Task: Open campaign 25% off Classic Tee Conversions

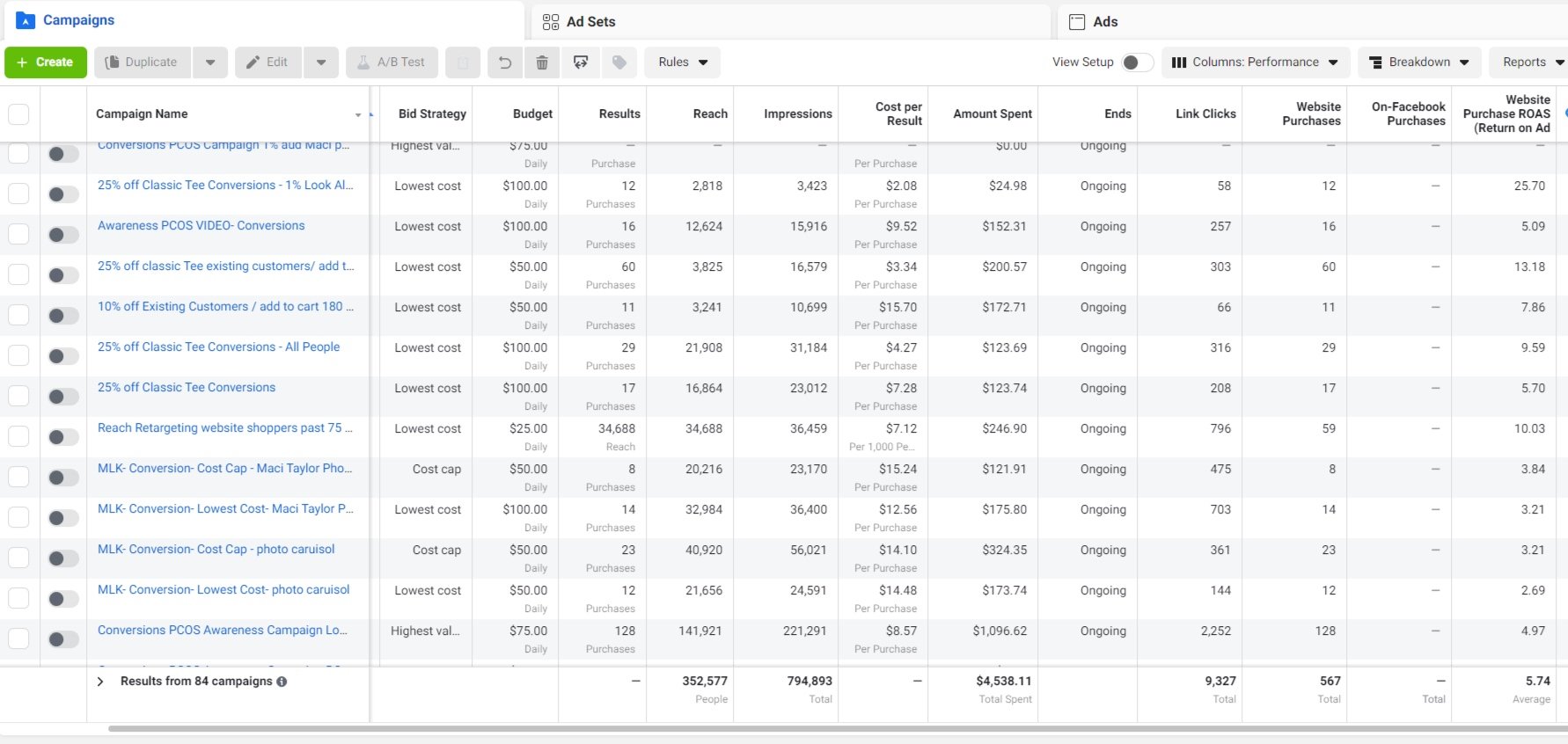Action: point(187,388)
